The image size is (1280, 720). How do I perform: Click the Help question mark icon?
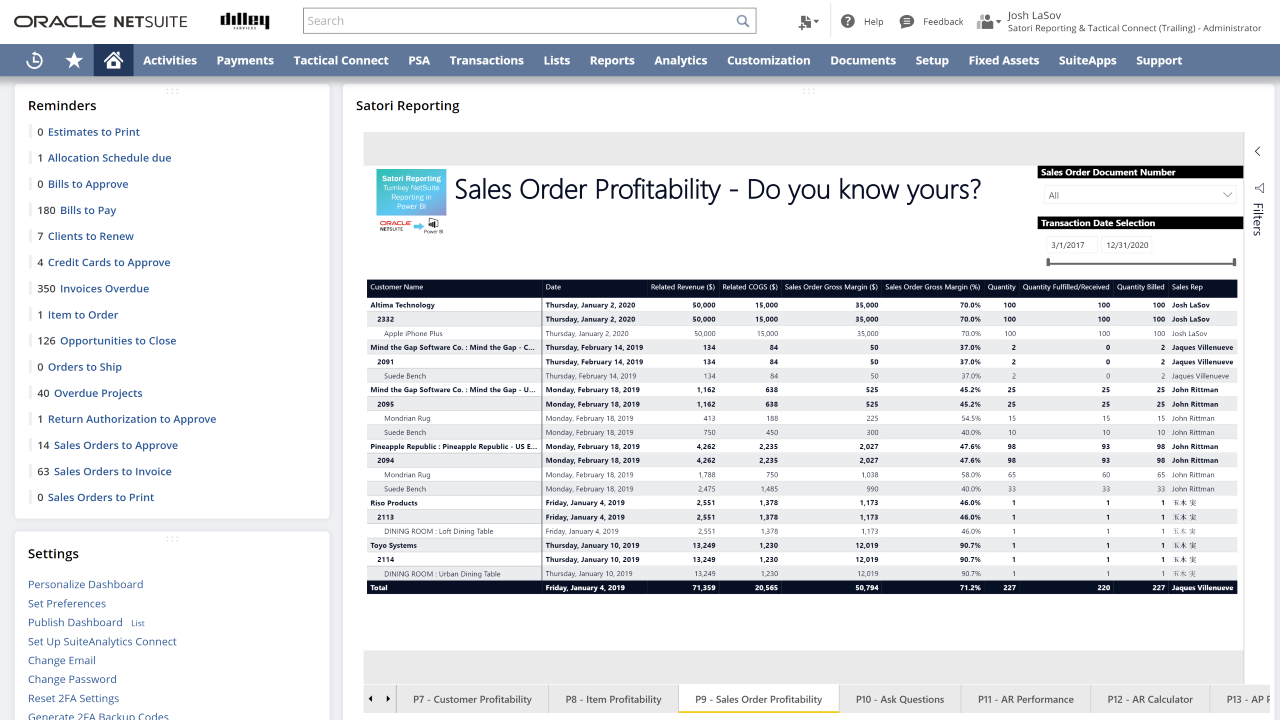tap(848, 21)
